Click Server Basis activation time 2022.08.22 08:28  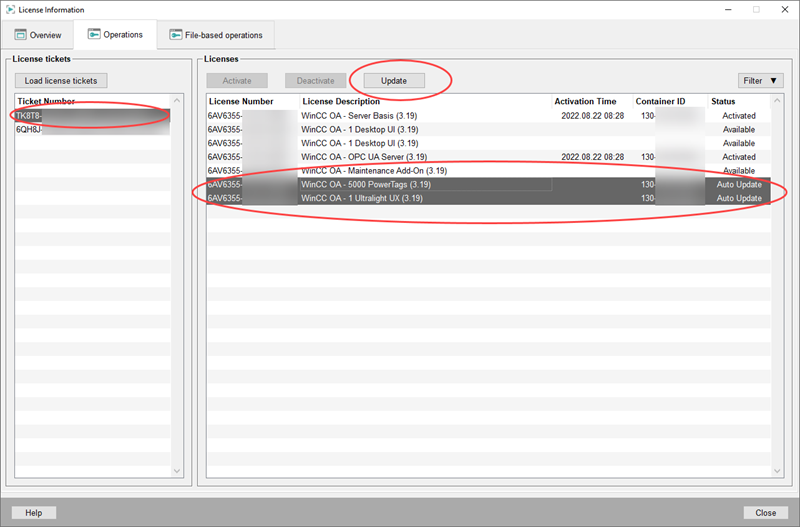pos(592,116)
